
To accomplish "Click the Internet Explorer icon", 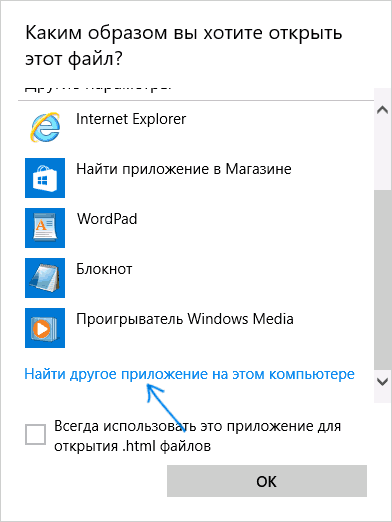I will 45,127.
